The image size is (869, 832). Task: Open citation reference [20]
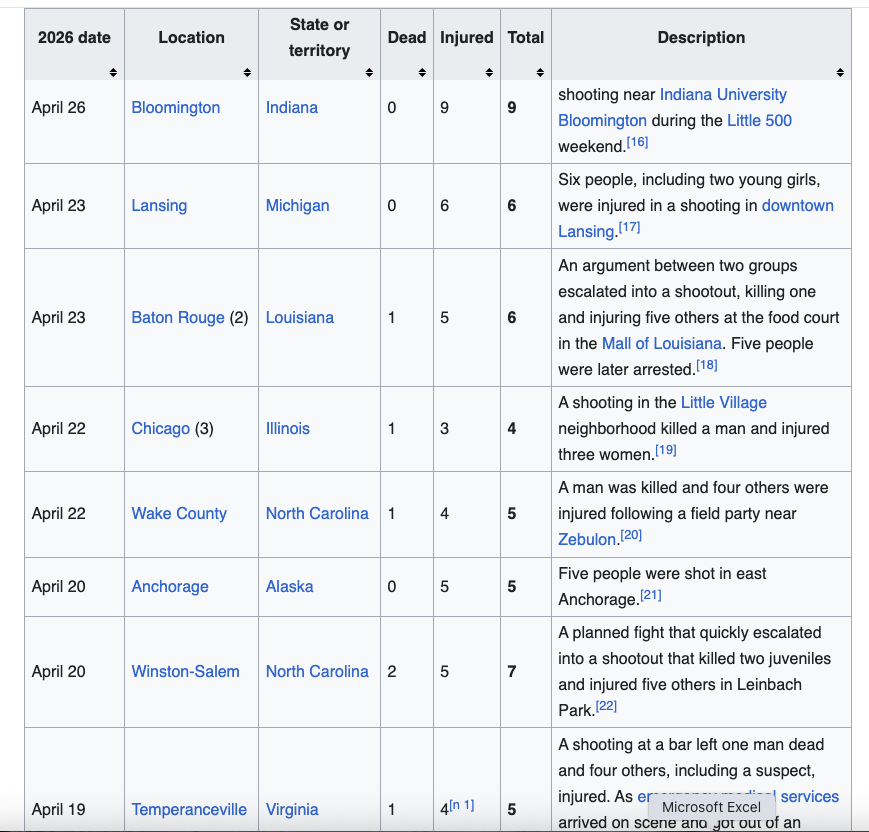[631, 535]
